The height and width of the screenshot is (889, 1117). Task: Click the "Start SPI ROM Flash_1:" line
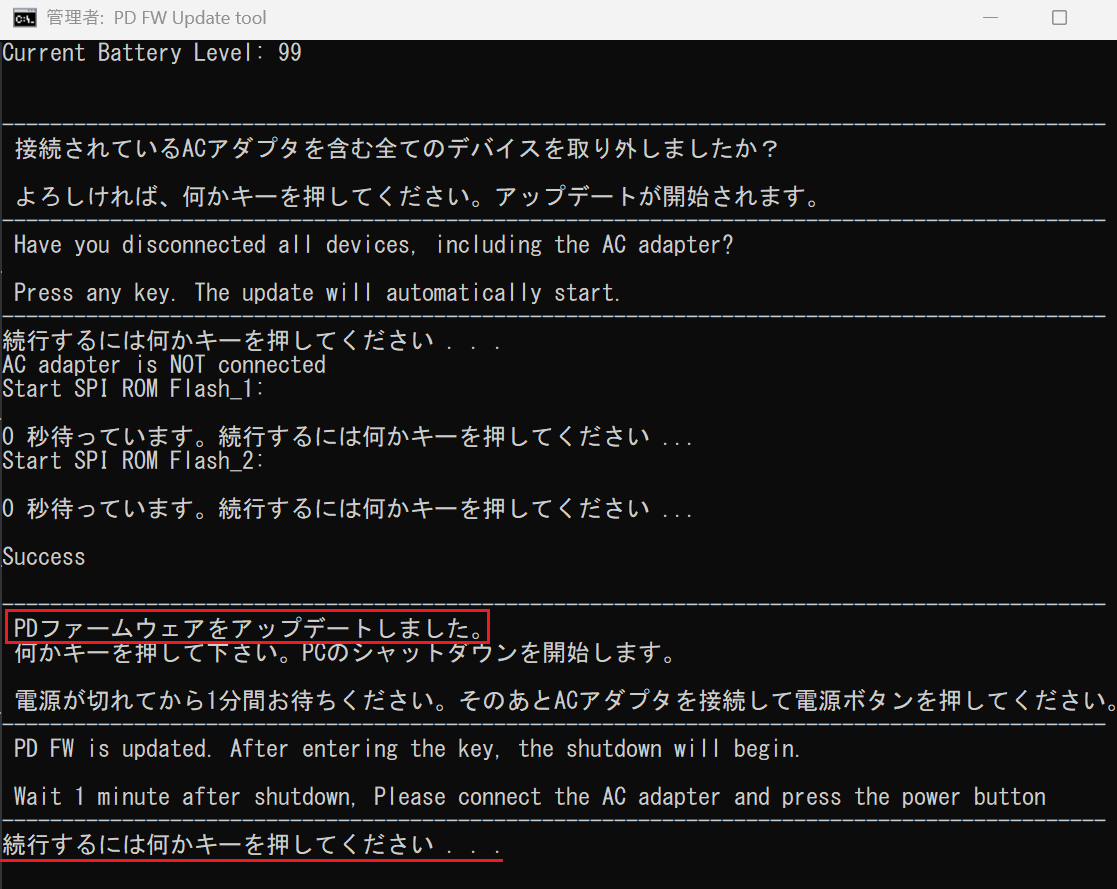134,389
